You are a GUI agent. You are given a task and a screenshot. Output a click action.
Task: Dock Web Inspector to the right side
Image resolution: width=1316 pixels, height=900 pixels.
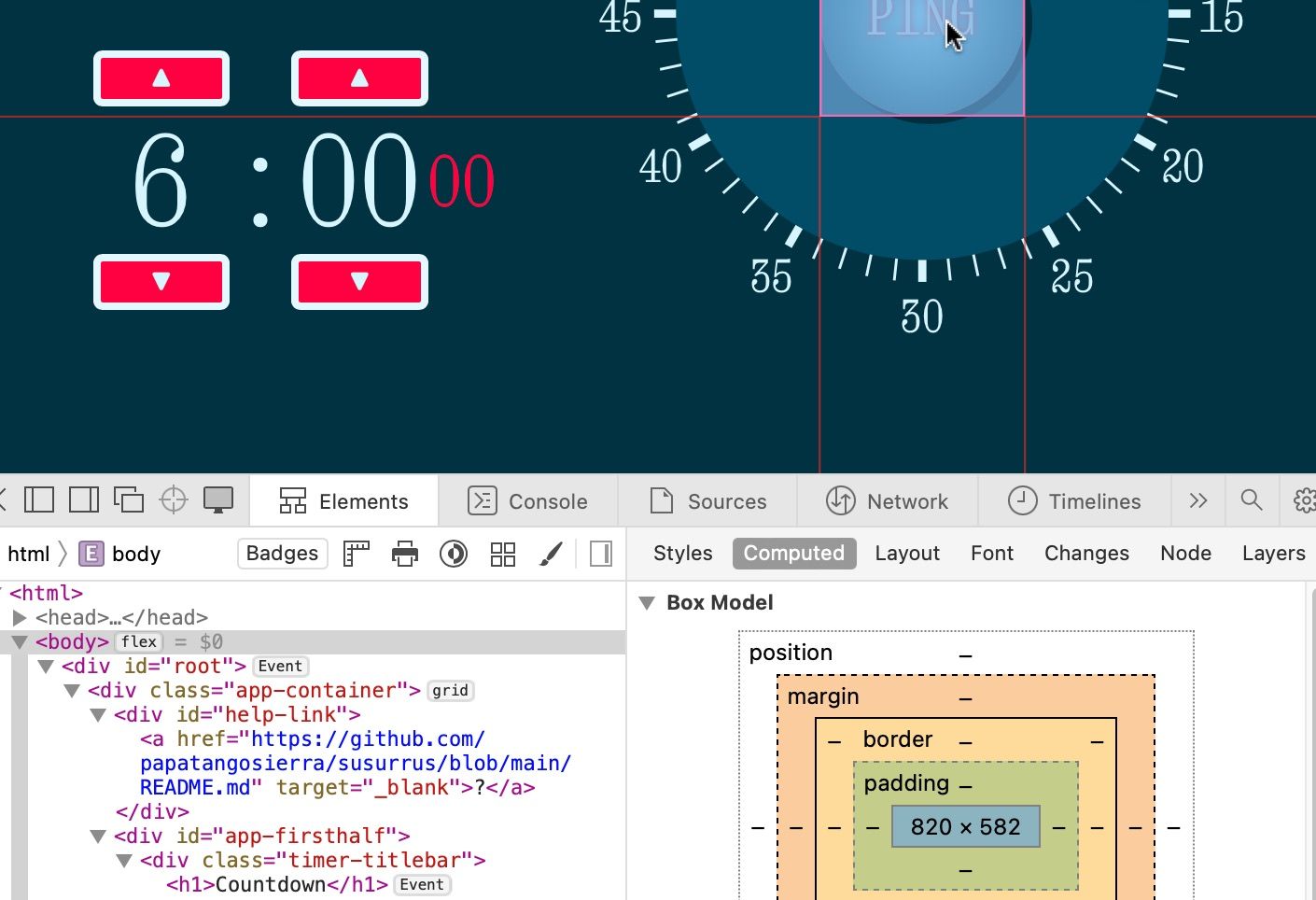(x=84, y=500)
